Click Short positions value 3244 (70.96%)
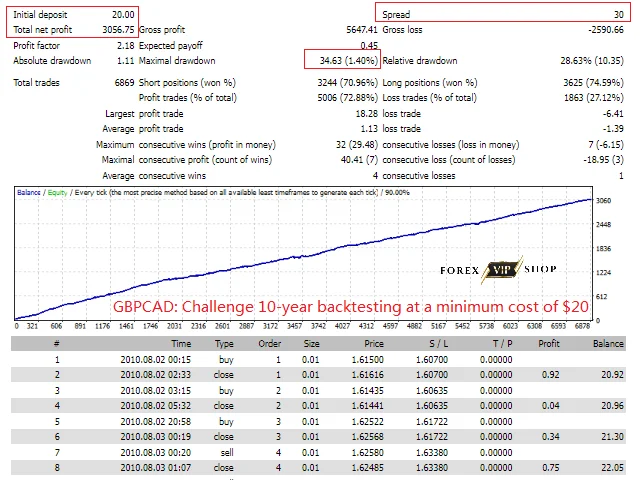This screenshot has width=640, height=480. pos(347,83)
